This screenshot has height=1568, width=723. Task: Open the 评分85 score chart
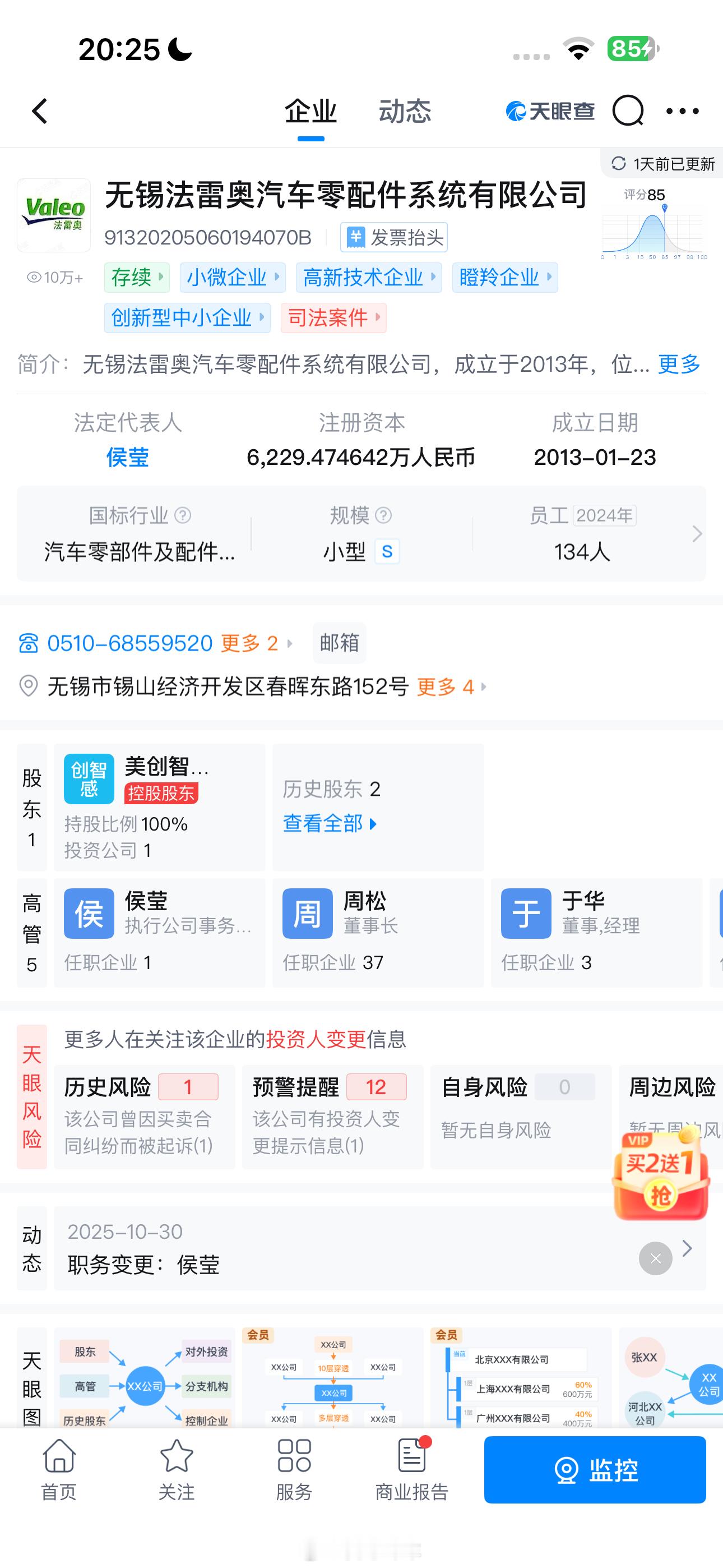pos(654,224)
